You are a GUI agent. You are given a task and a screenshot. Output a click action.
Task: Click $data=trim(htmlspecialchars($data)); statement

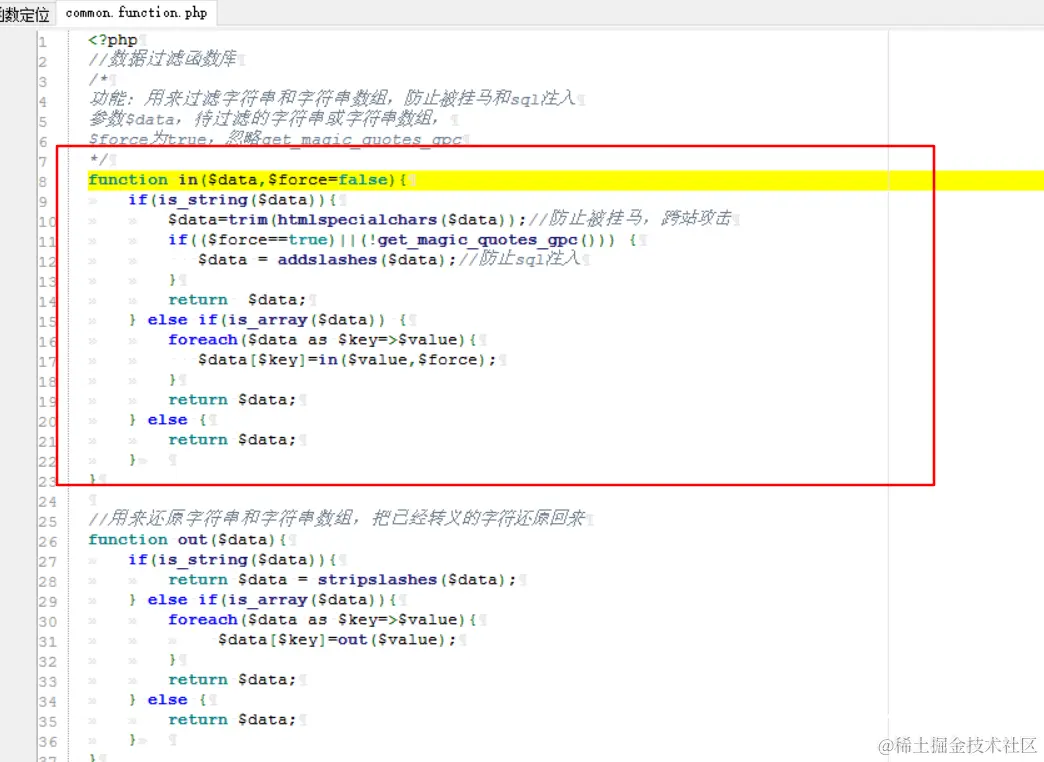point(347,220)
